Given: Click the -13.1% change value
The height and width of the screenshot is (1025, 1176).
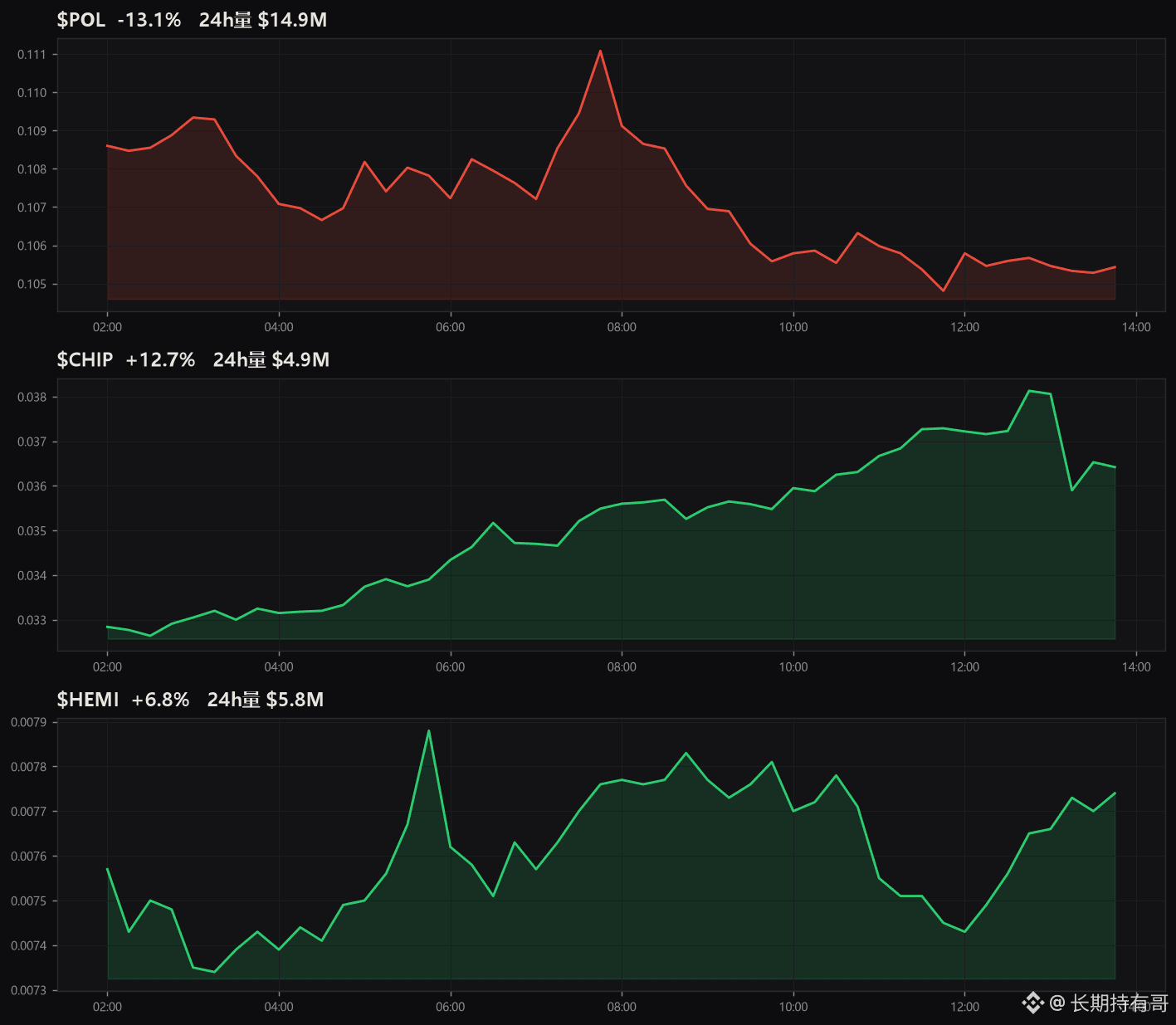Looking at the screenshot, I should pos(149,20).
